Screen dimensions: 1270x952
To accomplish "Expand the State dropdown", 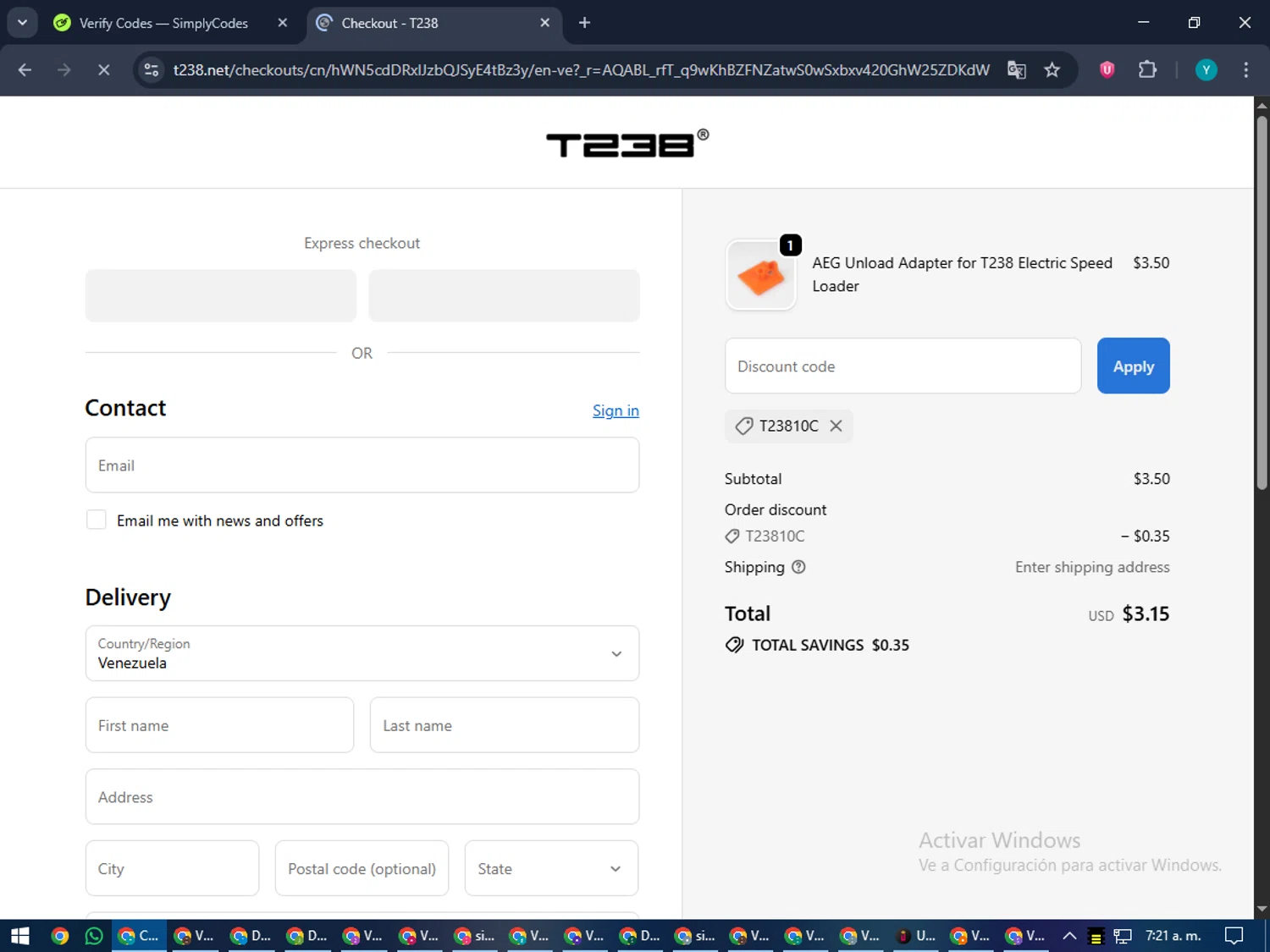I will 551,868.
